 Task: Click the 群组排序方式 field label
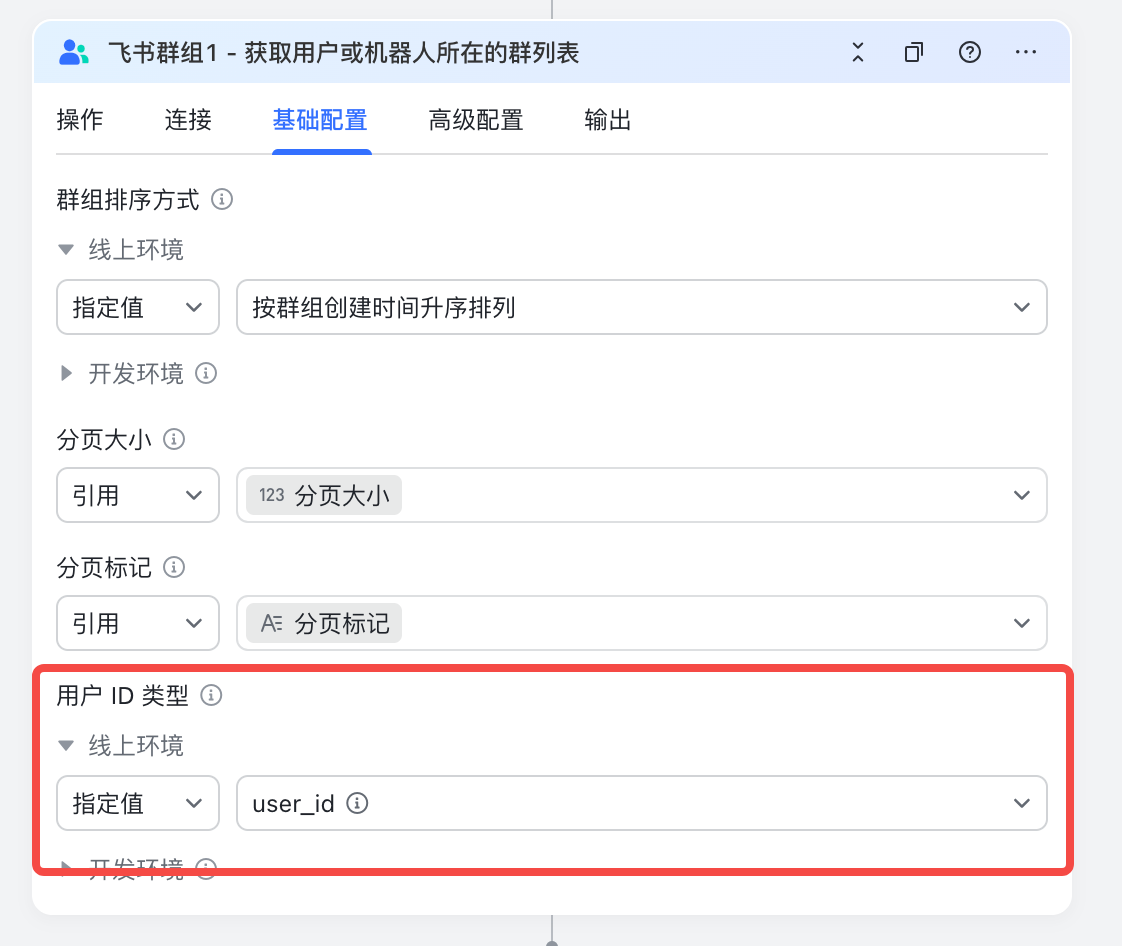point(128,199)
